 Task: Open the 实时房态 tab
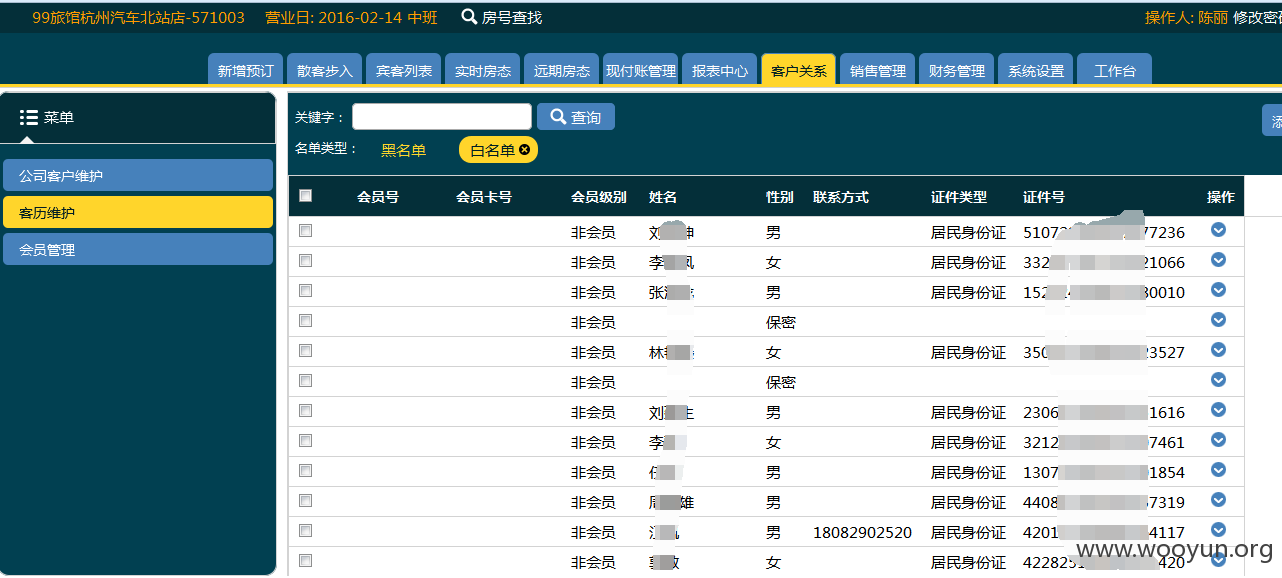pos(483,70)
